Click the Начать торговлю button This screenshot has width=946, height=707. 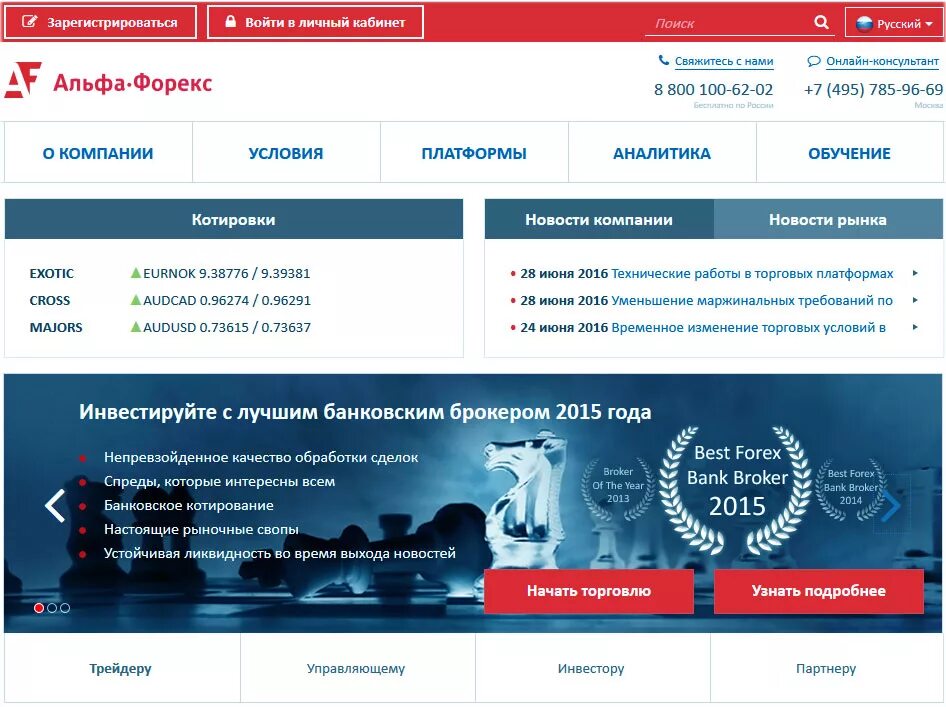589,591
